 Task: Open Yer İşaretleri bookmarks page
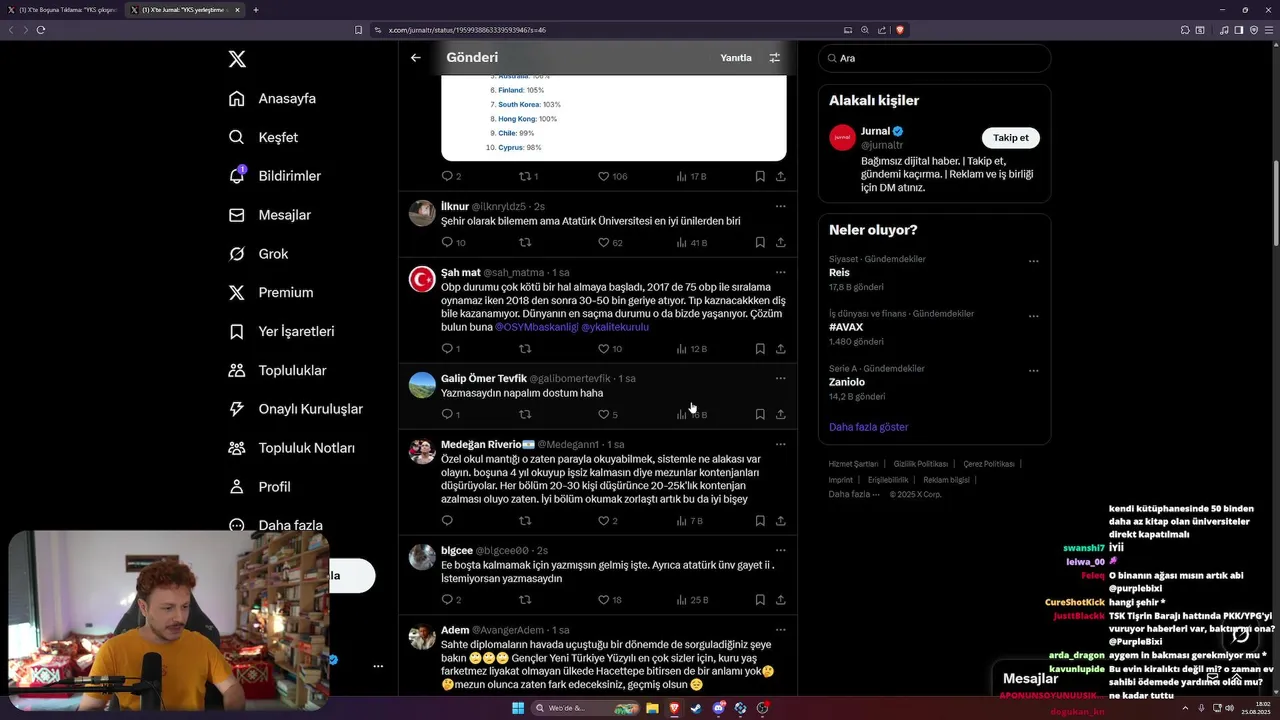281,331
